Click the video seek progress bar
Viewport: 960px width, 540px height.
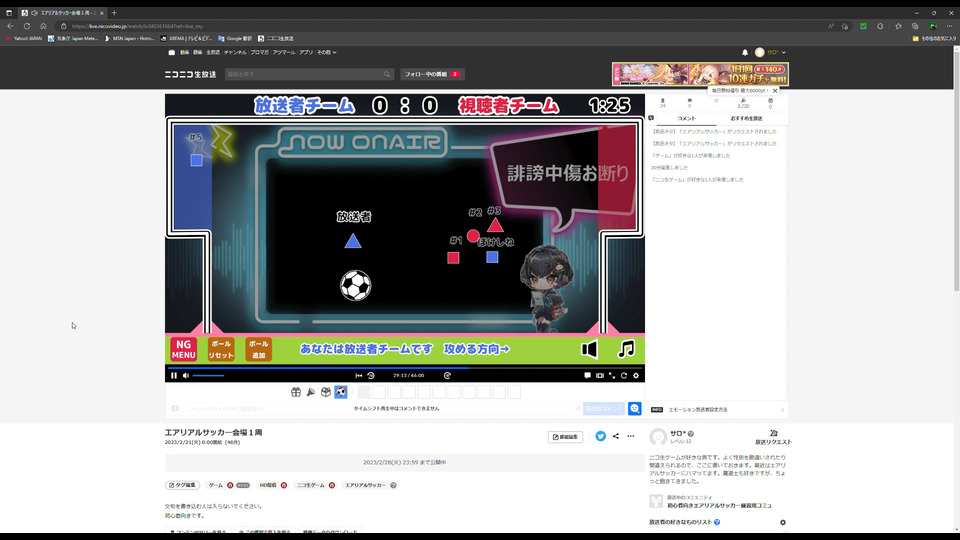(405, 368)
